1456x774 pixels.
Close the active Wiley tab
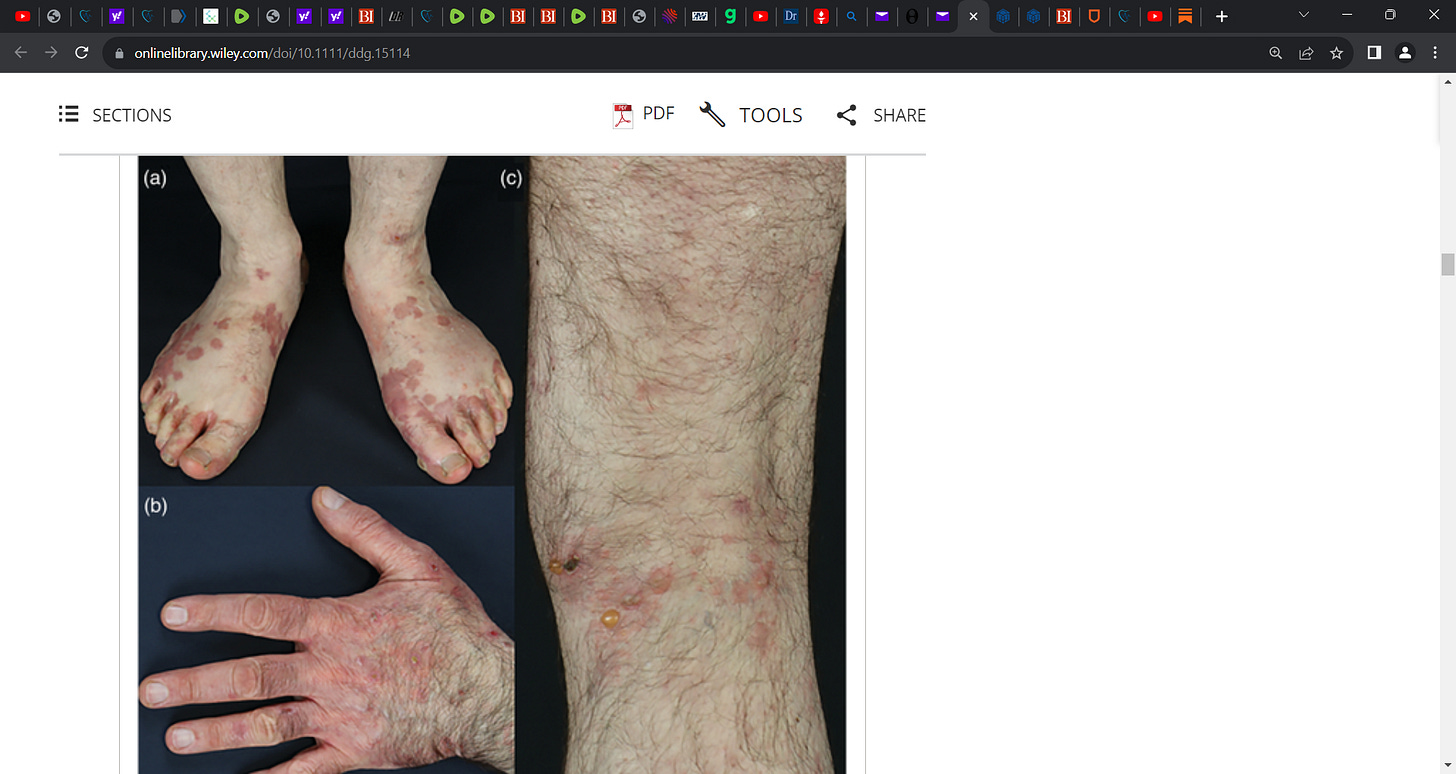pos(973,16)
